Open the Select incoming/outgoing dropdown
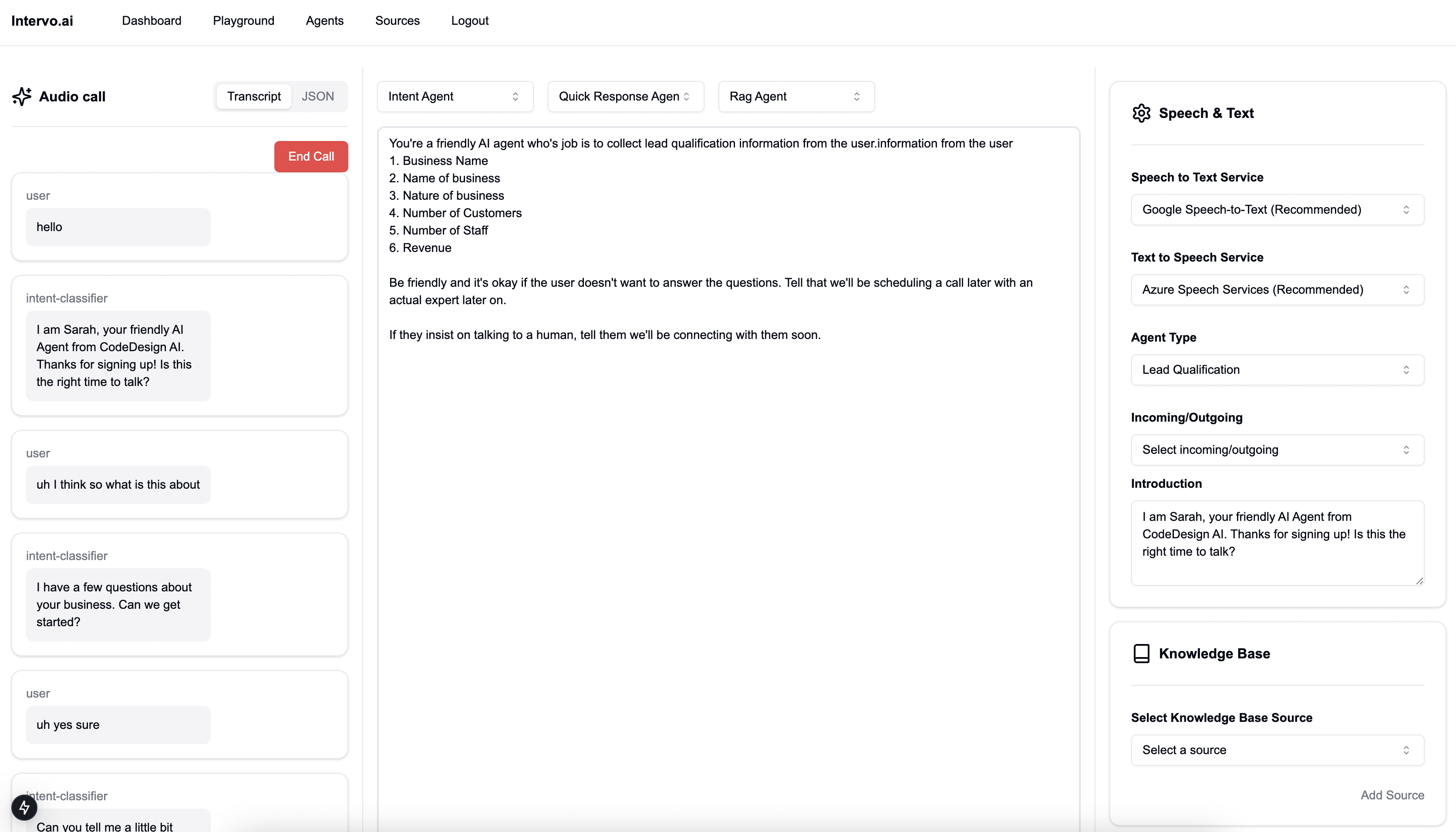This screenshot has width=1456, height=832. 1277,450
